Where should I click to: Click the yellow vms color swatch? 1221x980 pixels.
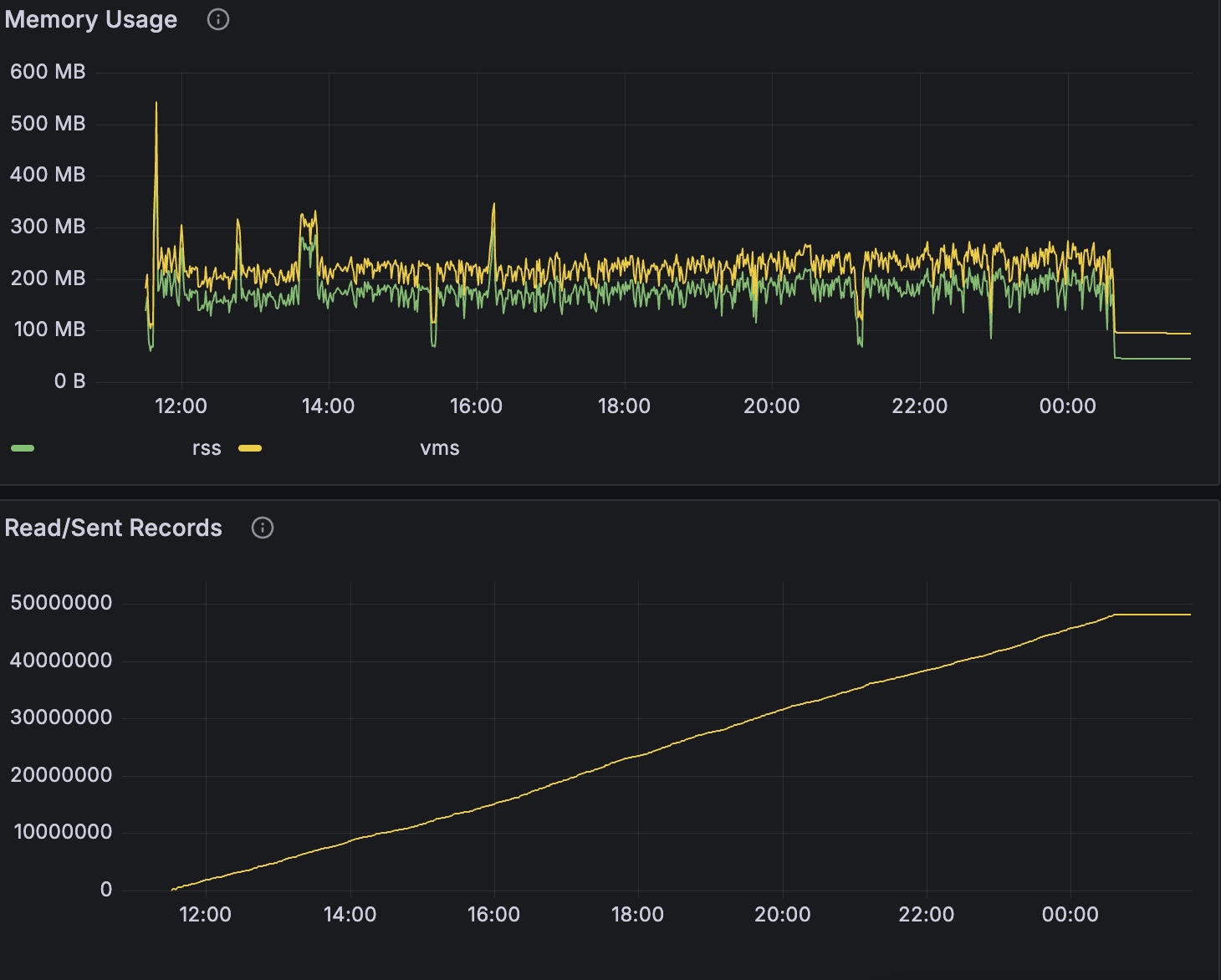click(x=250, y=448)
